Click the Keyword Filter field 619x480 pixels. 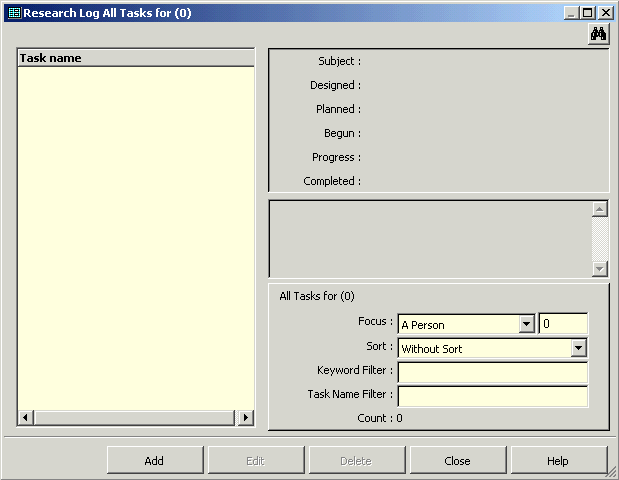coord(492,372)
